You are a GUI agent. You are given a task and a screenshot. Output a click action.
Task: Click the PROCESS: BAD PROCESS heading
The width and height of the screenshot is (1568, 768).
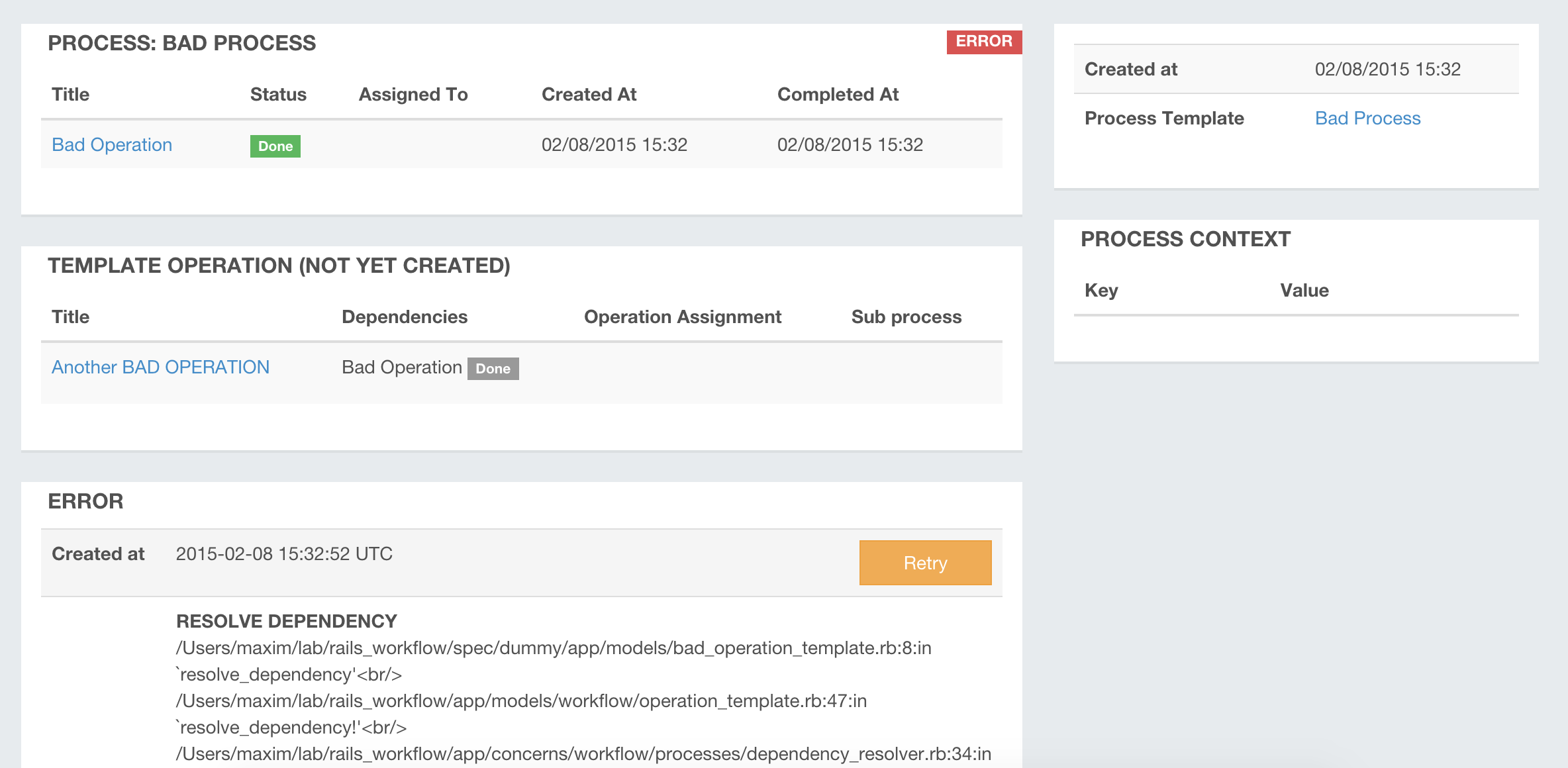coord(181,44)
